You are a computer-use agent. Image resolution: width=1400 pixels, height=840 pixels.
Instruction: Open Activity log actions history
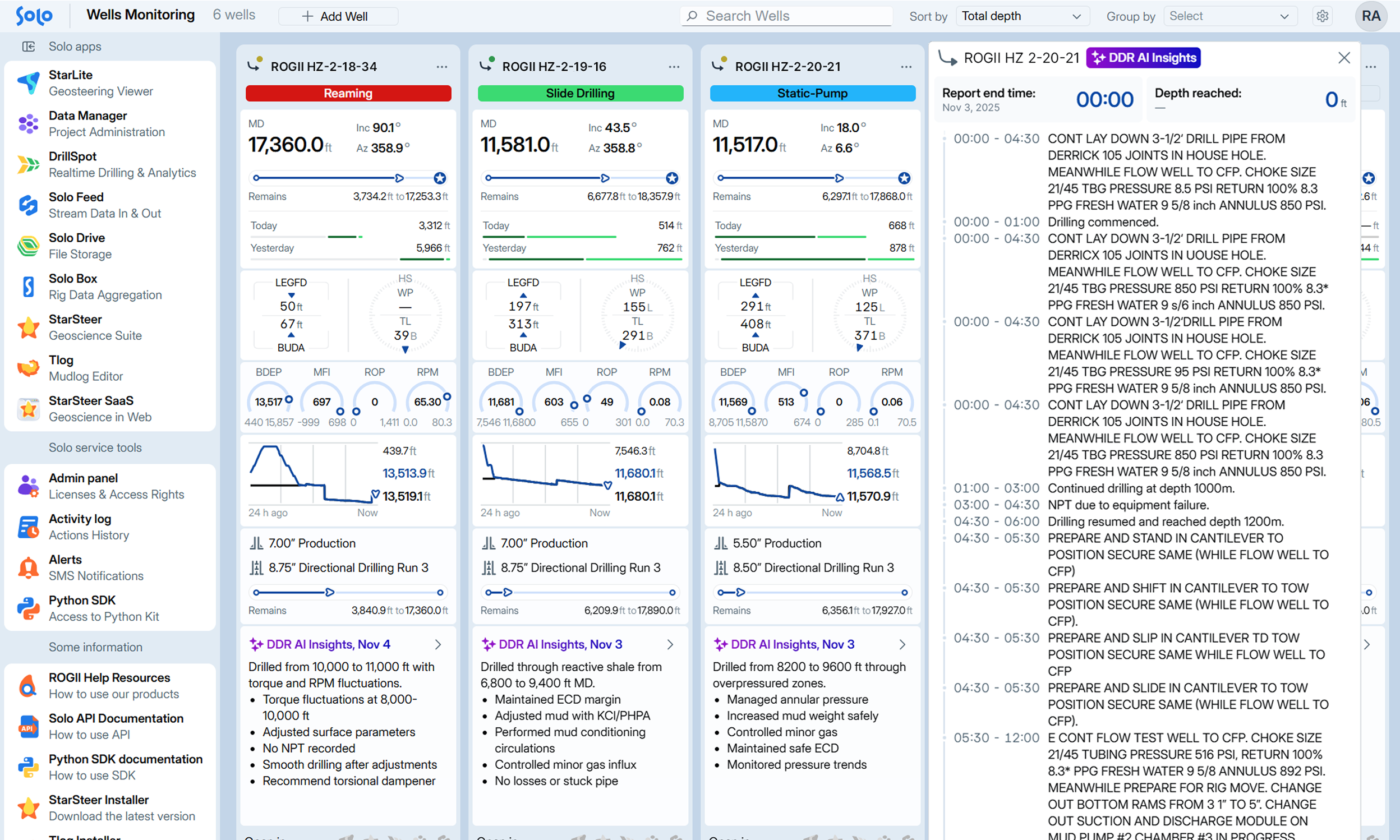coord(88,527)
